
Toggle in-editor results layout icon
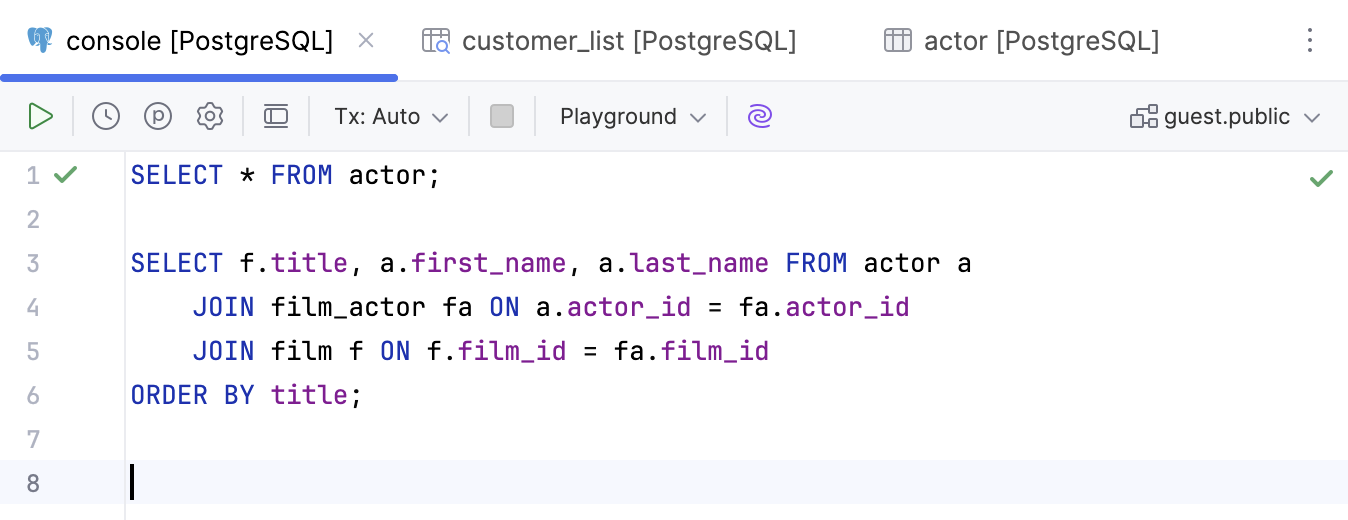tap(276, 117)
